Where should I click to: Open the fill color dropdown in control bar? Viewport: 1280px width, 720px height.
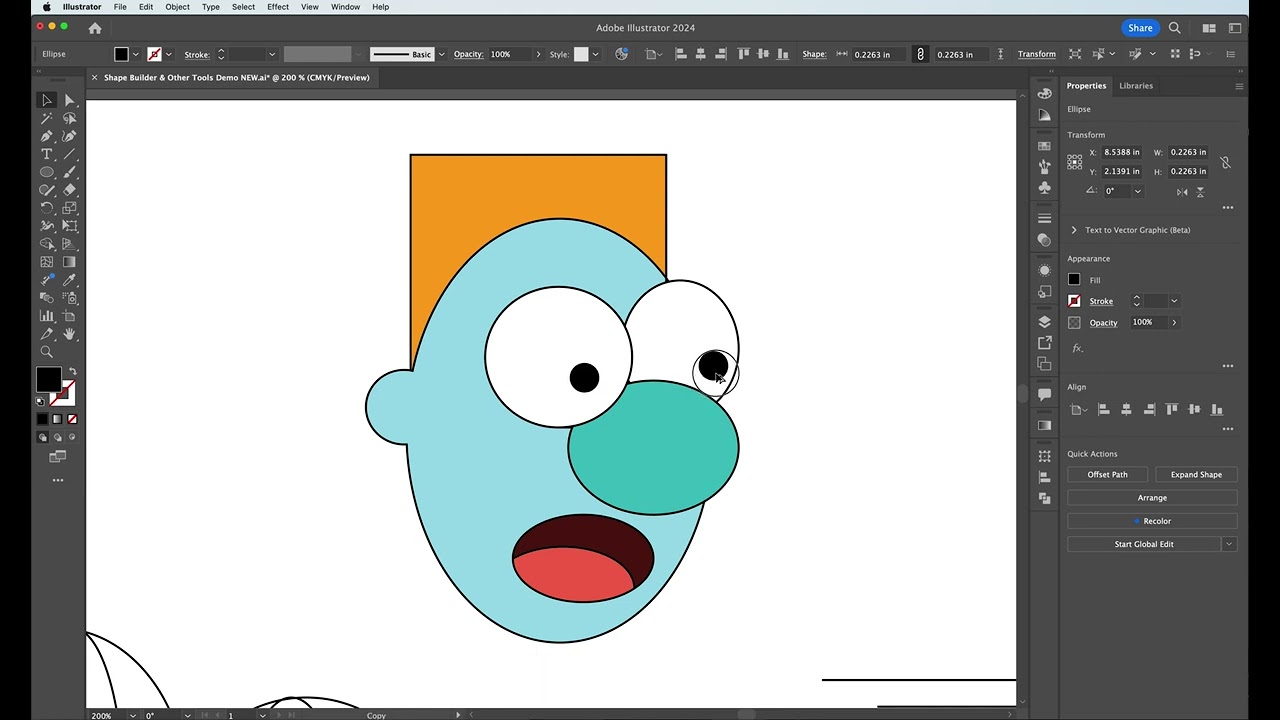click(136, 54)
